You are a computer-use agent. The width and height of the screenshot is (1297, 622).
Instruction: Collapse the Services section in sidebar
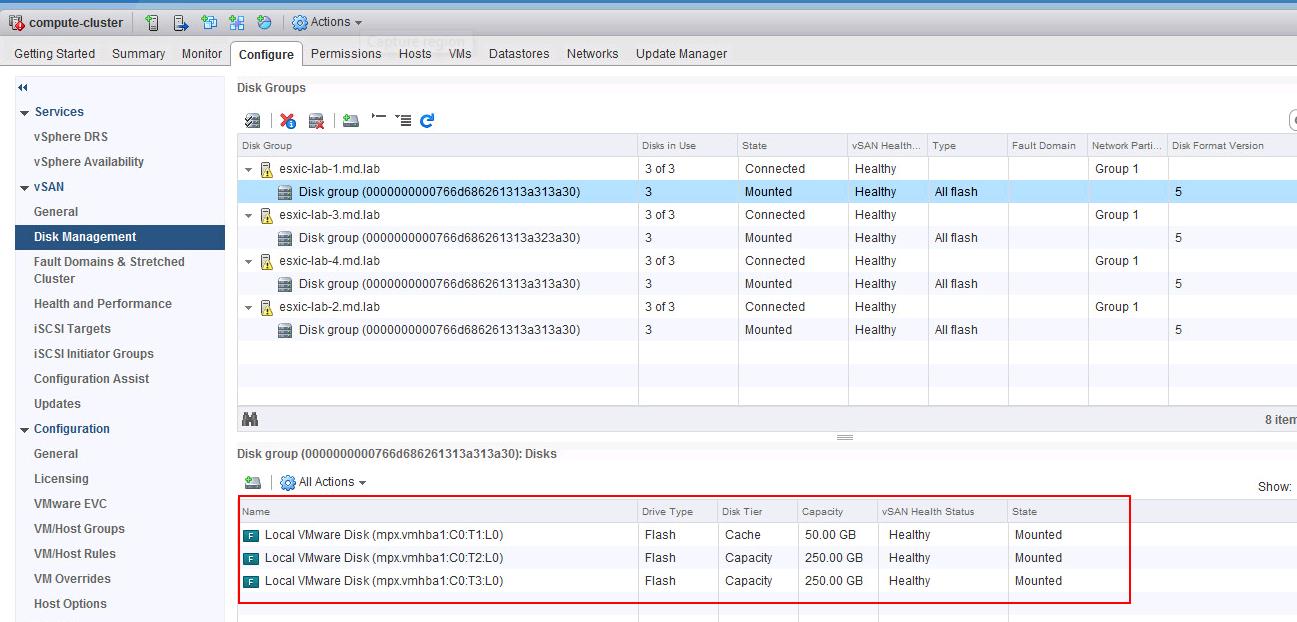pyautogui.click(x=24, y=112)
